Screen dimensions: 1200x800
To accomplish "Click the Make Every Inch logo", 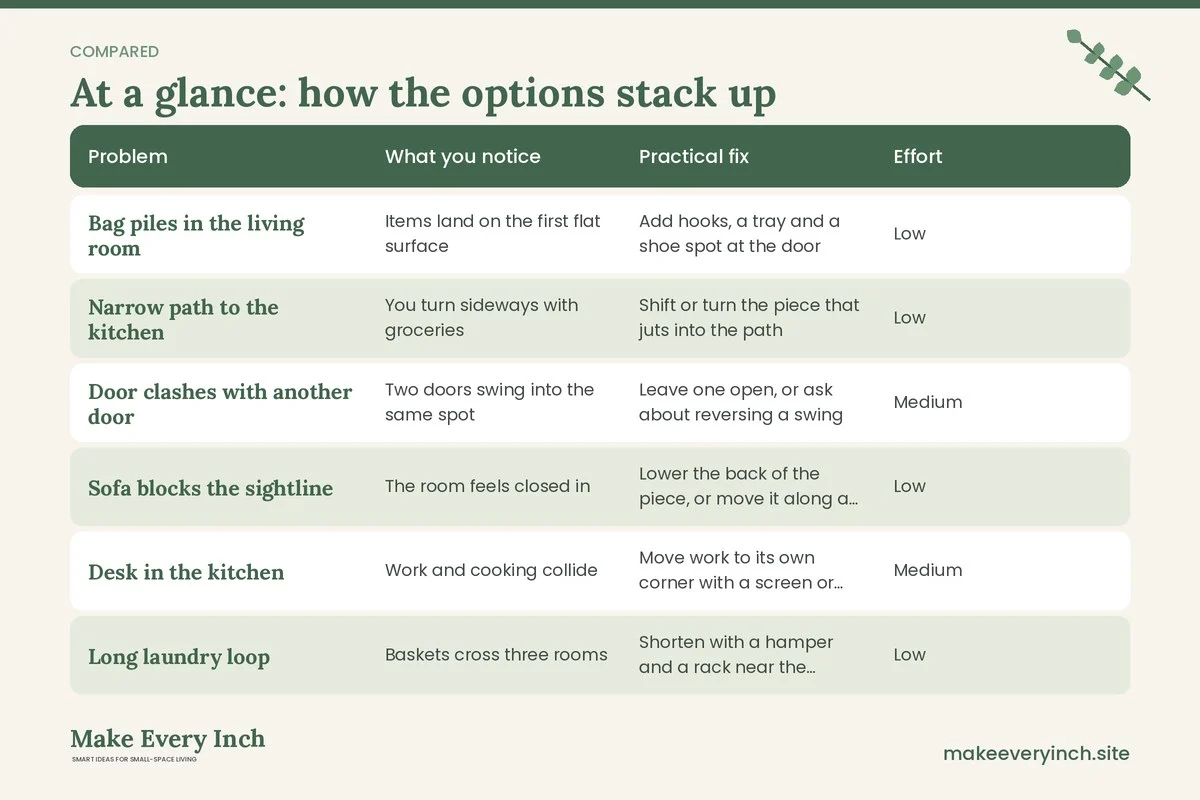I will (x=167, y=745).
